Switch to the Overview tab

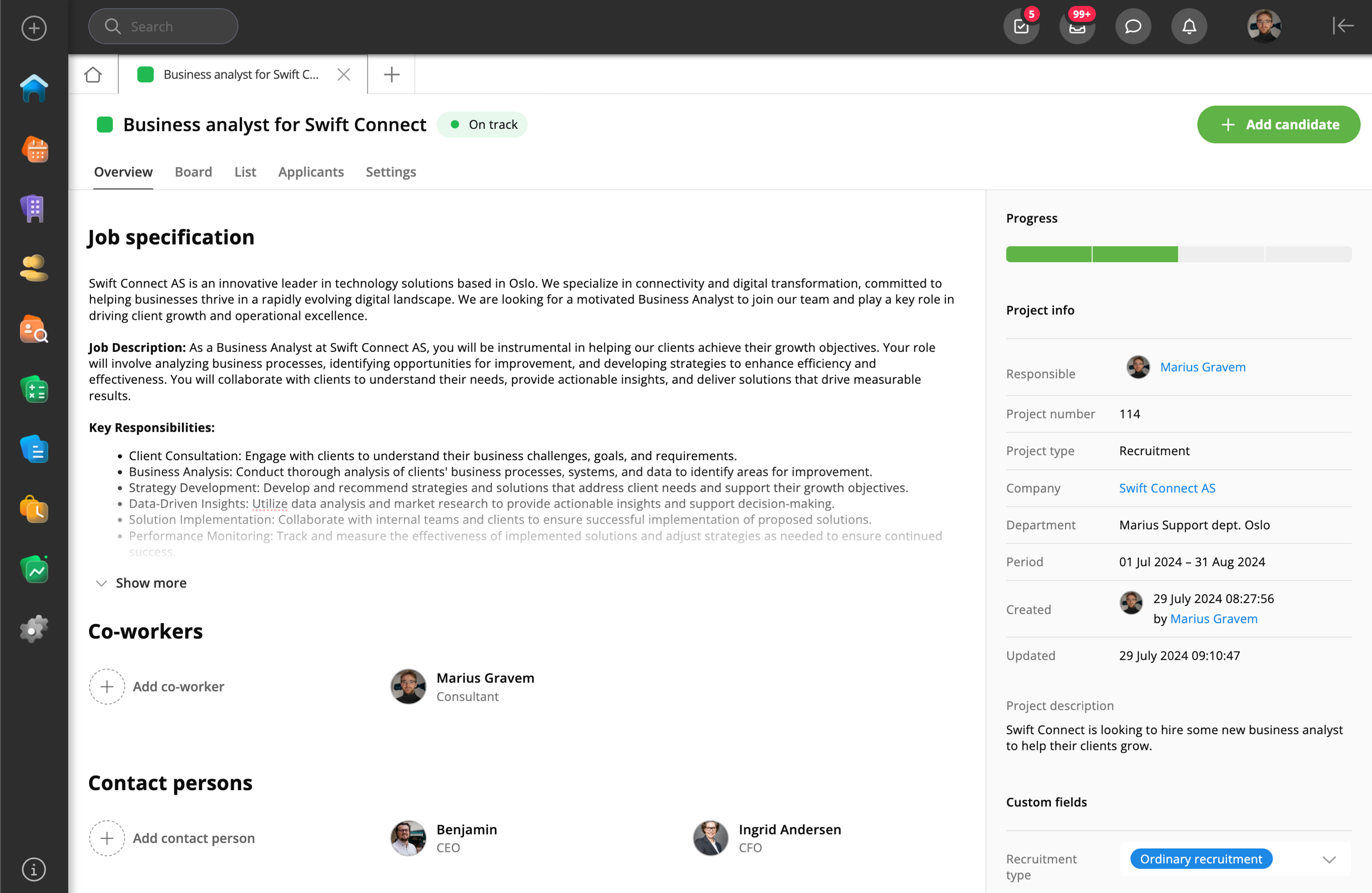tap(123, 172)
